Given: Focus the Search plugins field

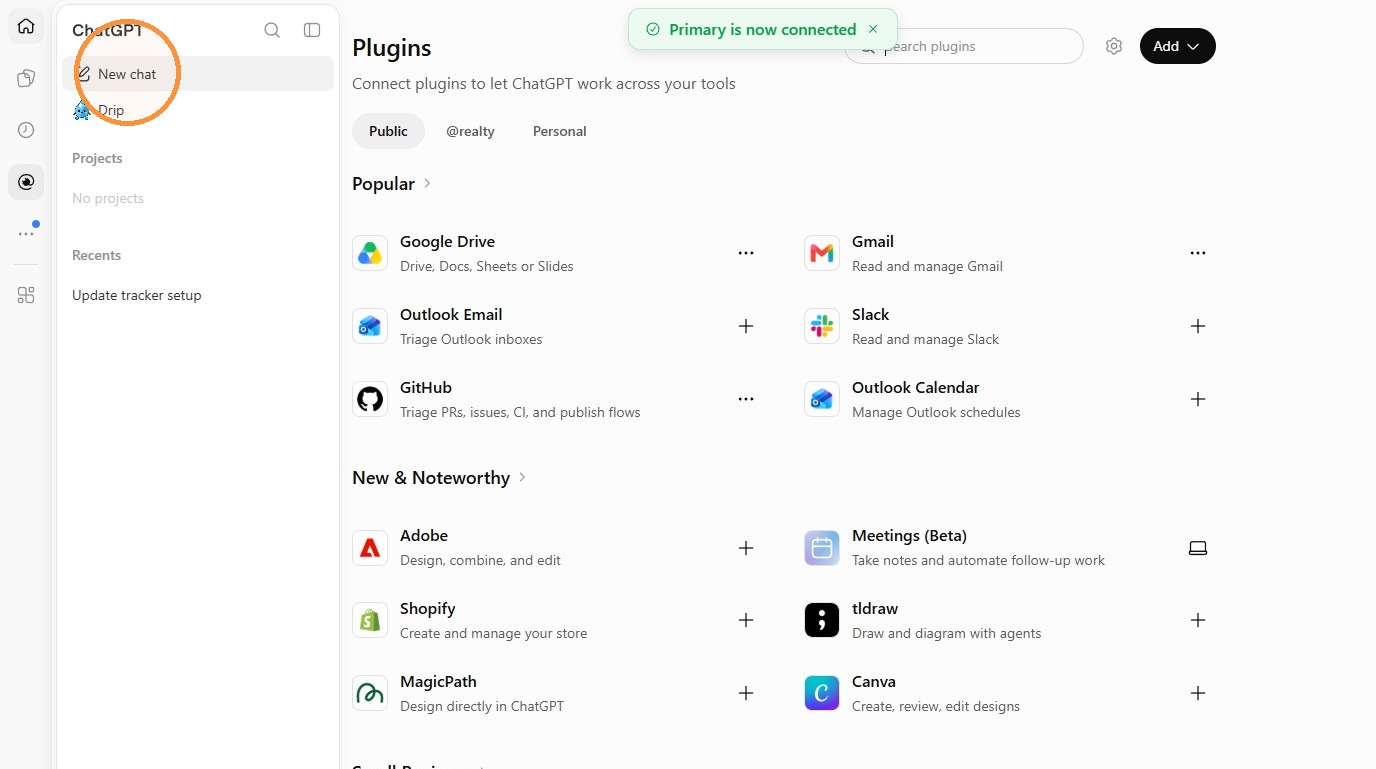Looking at the screenshot, I should 964,46.
